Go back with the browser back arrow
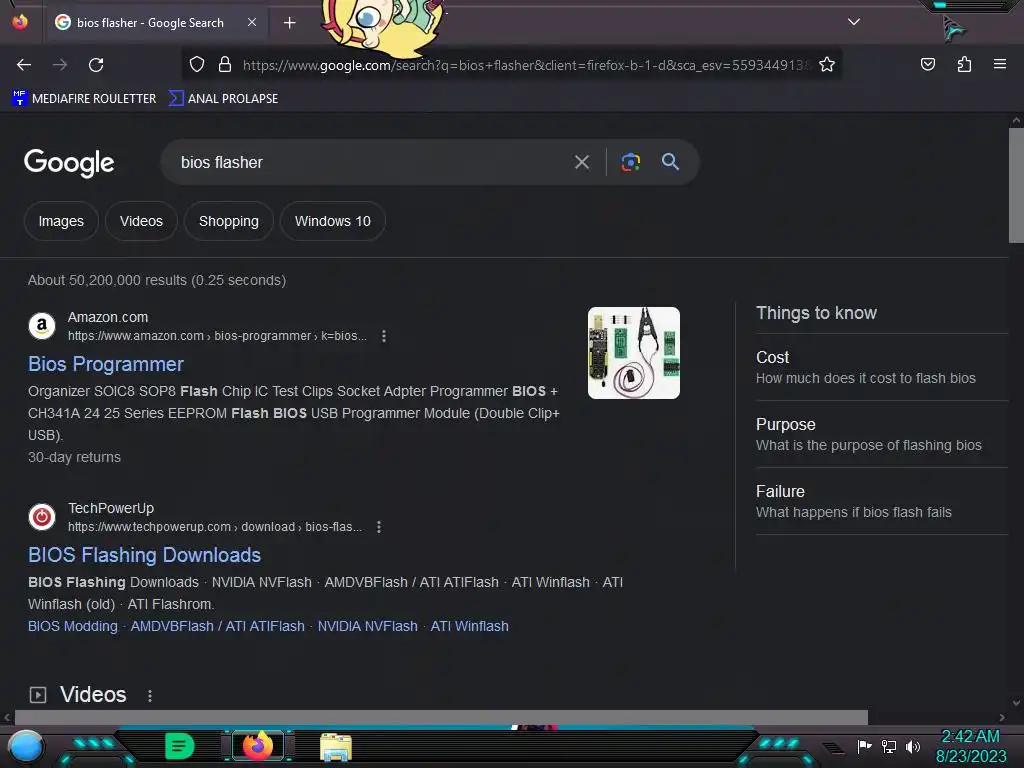Viewport: 1024px width, 768px height. pos(24,65)
